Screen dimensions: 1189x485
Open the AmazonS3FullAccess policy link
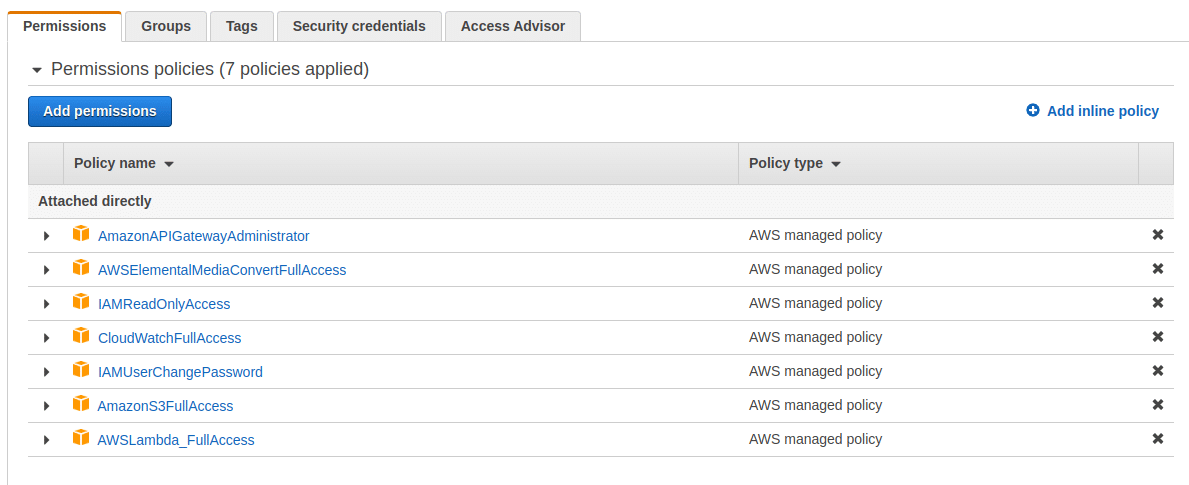point(165,406)
